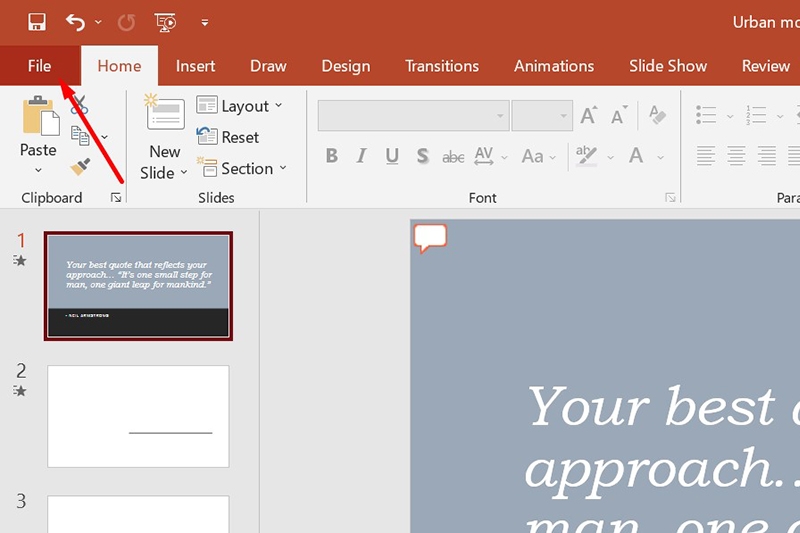Screen dimensions: 800x533
Task: Click the Paste clipboard icon
Action: (41, 116)
